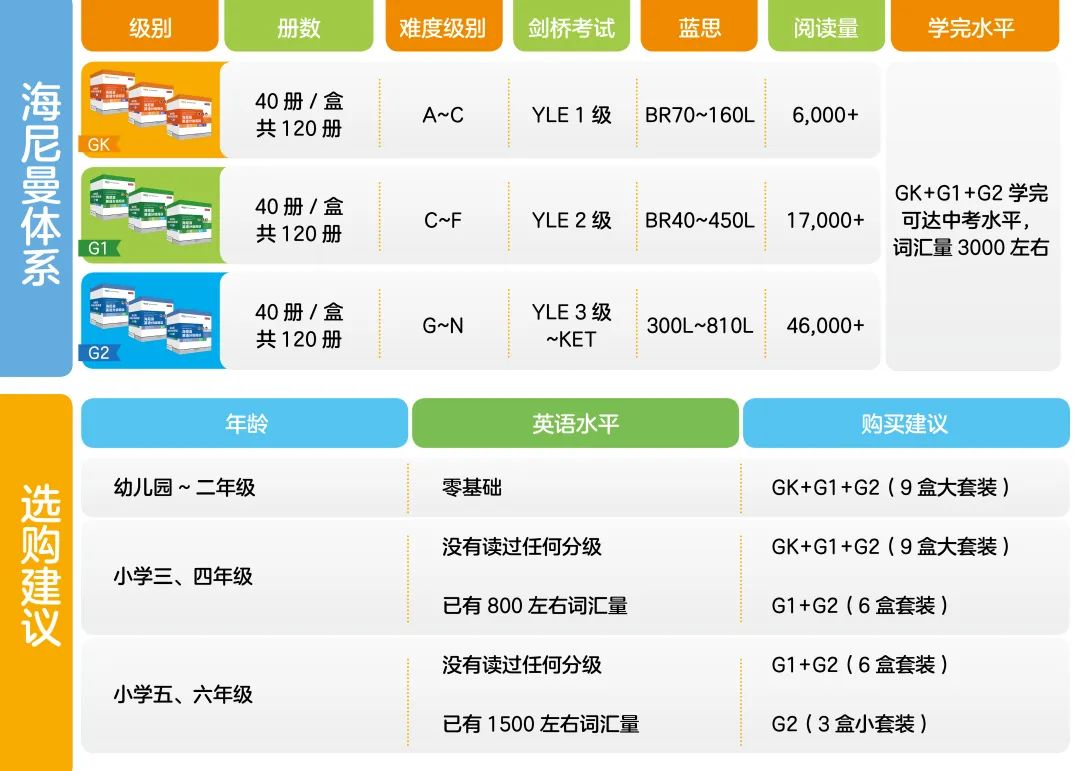
Task: Click the 已有 1500 左右词汇量 level
Action: pos(541,724)
